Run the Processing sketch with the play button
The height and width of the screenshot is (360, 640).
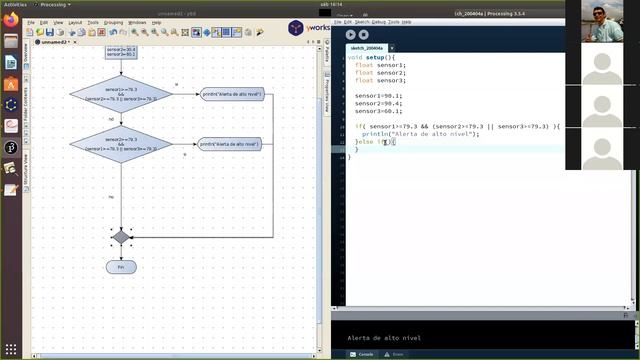350,35
